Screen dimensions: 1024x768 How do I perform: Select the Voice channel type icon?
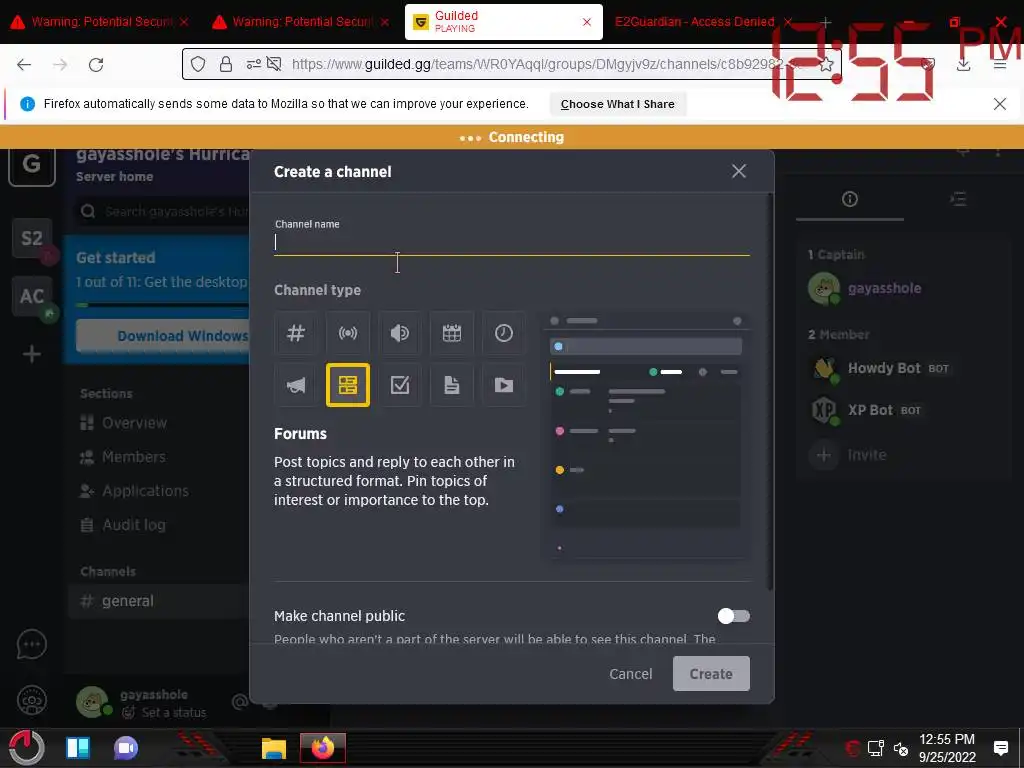tap(400, 333)
